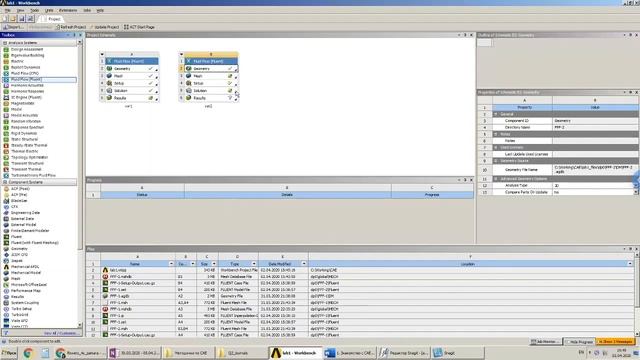The image size is (640, 360).
Task: Click the Hide Progress button
Action: 579,341
